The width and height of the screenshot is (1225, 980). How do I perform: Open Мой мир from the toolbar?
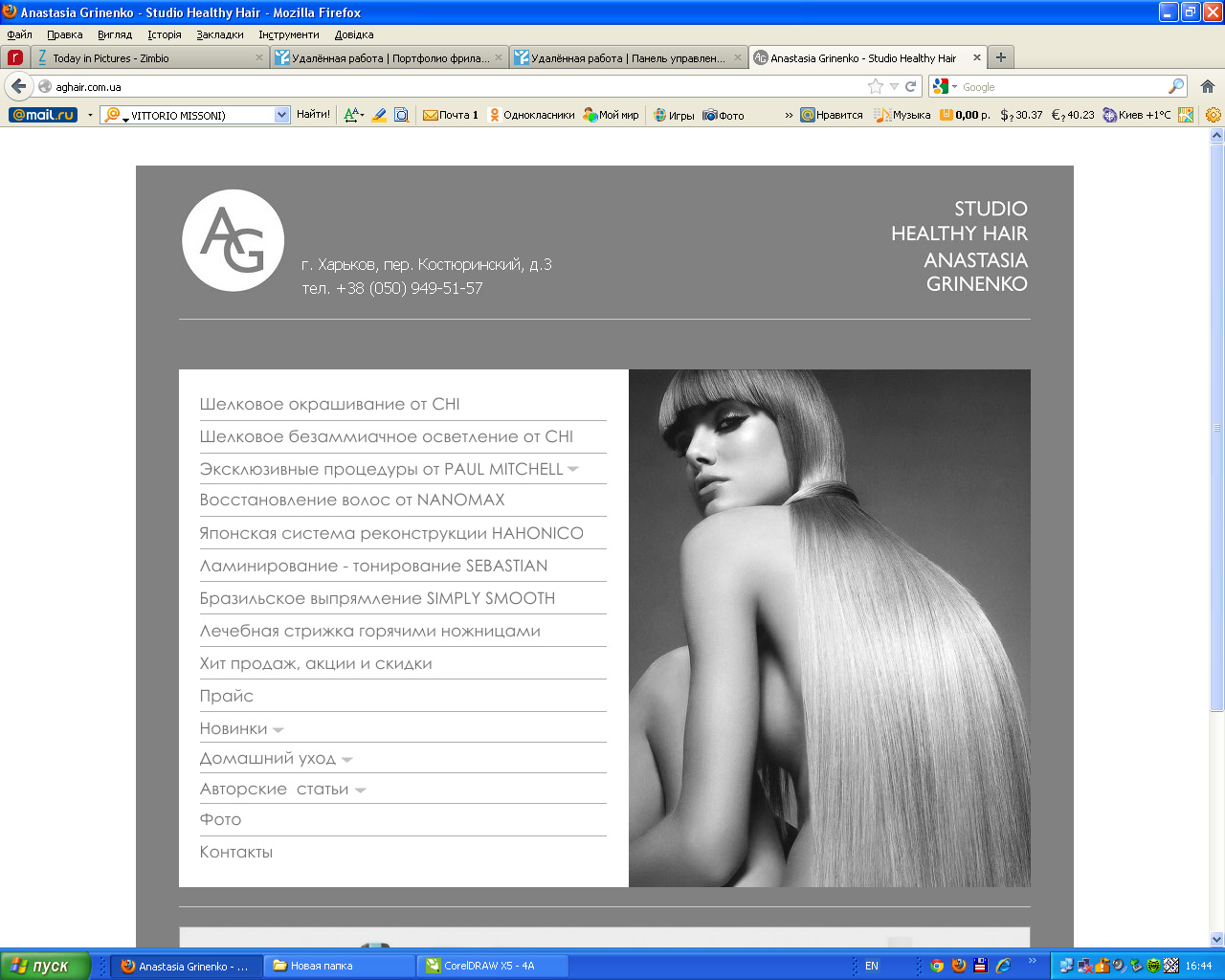point(611,115)
